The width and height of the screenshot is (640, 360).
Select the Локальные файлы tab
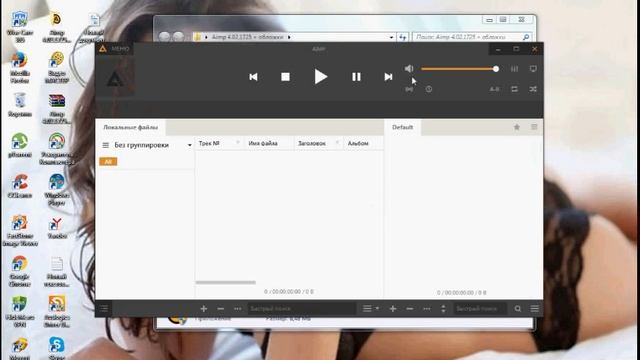[131, 127]
